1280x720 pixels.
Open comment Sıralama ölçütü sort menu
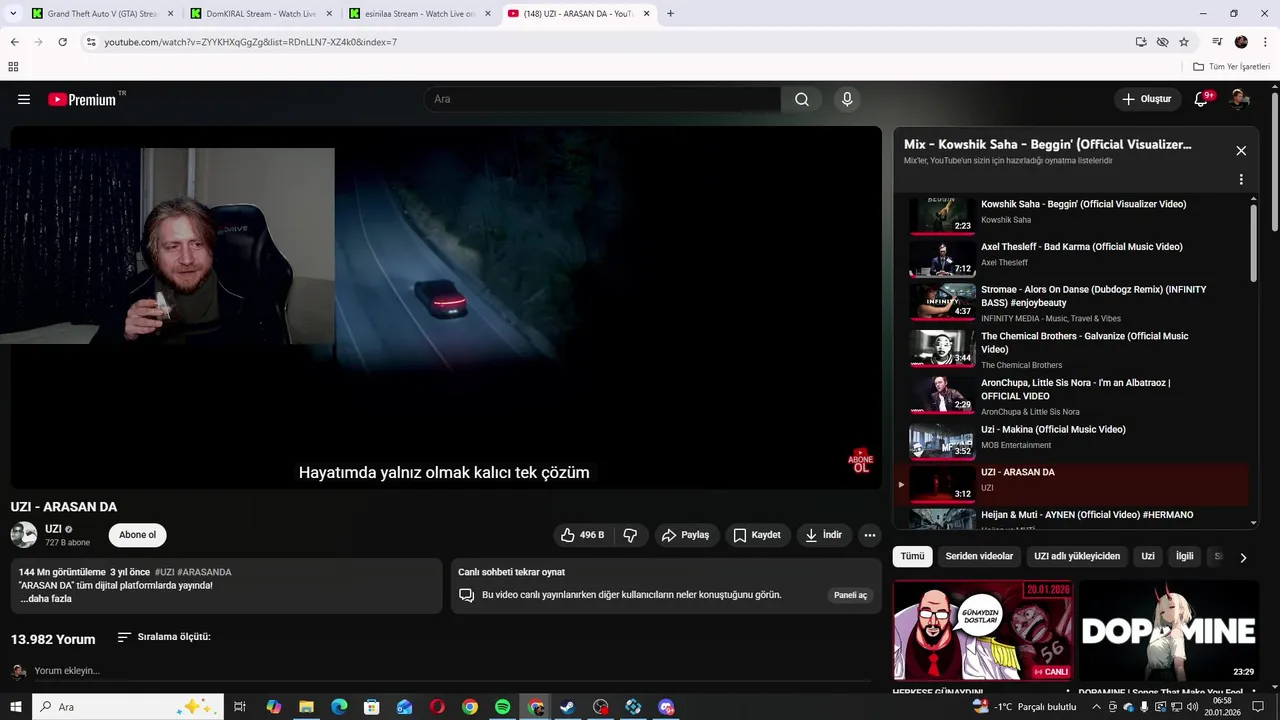[164, 637]
